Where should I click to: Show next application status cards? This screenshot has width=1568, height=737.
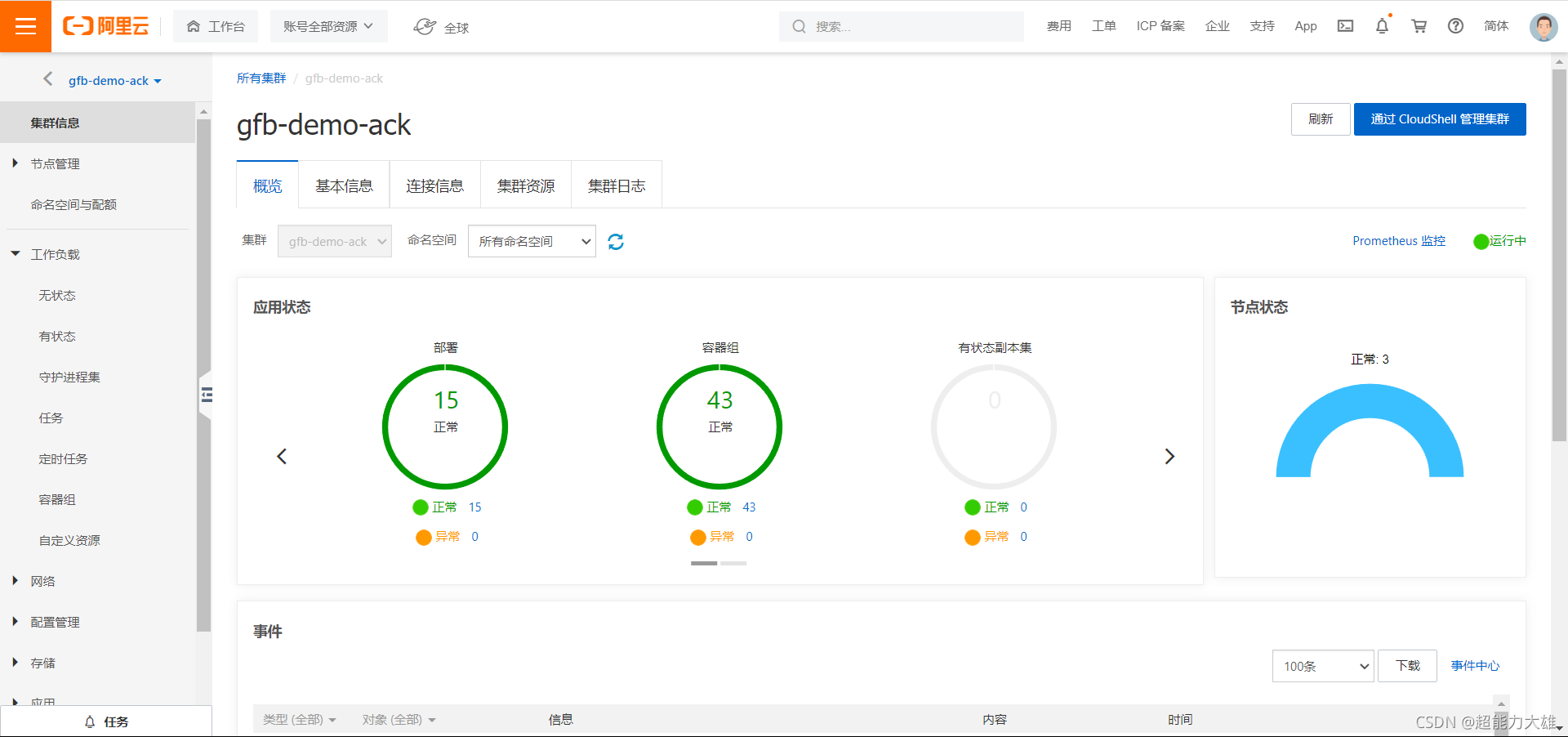tap(1169, 456)
